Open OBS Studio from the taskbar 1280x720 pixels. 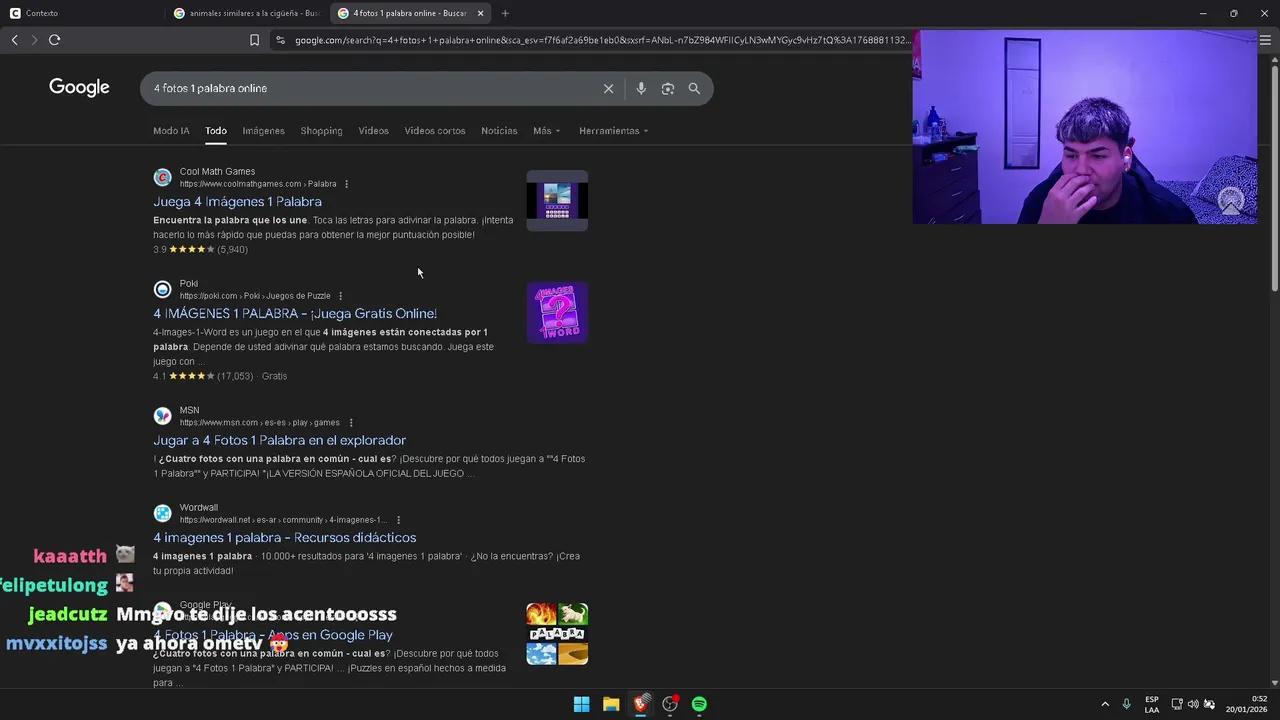click(x=670, y=704)
